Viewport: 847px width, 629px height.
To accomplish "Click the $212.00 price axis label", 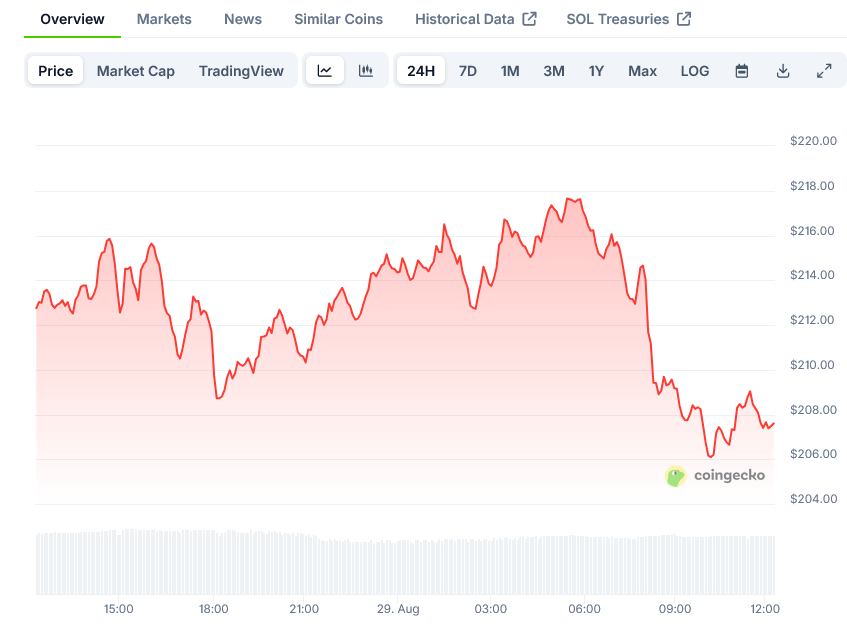I will tap(812, 320).
